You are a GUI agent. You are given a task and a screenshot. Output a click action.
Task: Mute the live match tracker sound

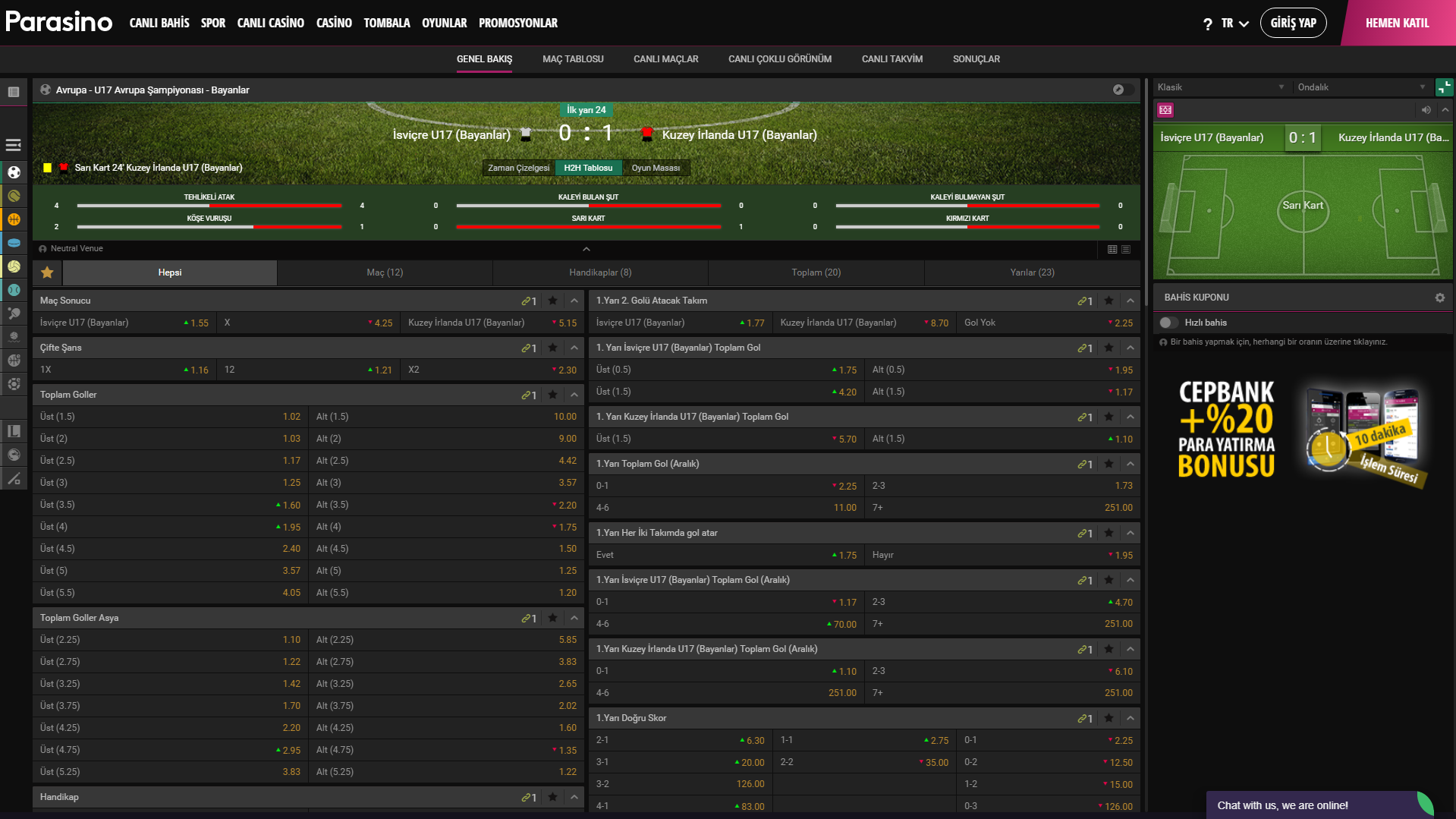pyautogui.click(x=1426, y=110)
